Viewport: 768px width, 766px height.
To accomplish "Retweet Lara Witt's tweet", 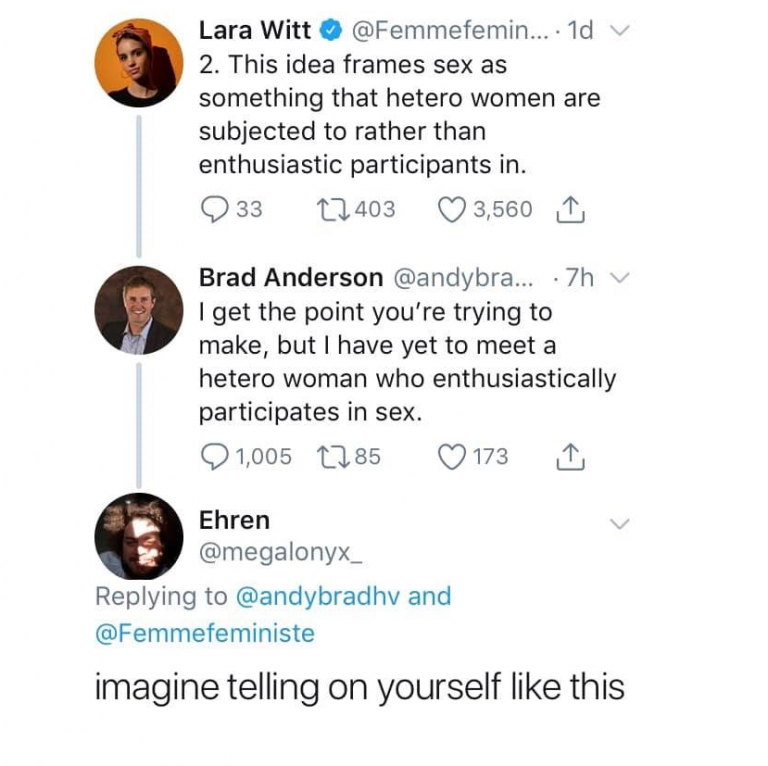I will coord(330,209).
